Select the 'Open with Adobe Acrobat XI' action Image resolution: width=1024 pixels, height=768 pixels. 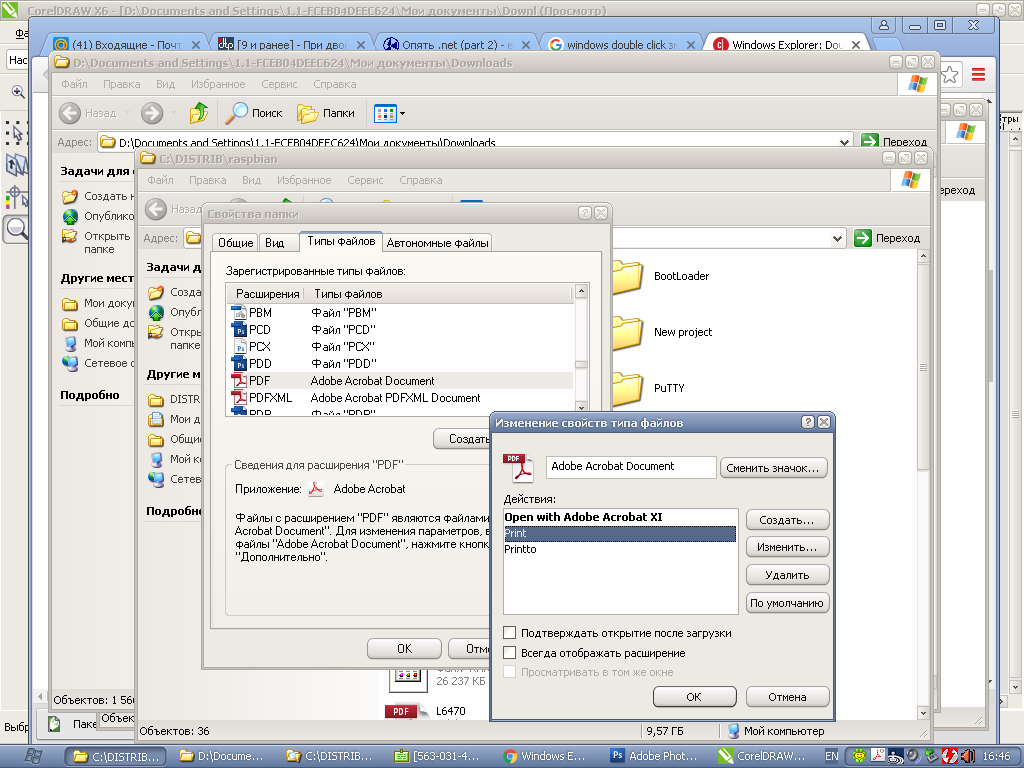(620, 517)
